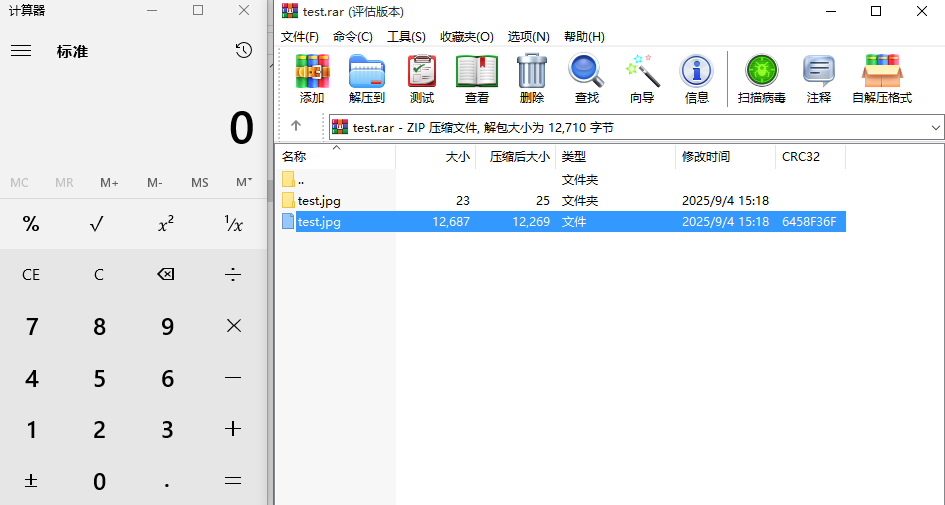Viewport: 945px width, 505px height.
Task: Click the M- memory subtract button
Action: click(154, 182)
